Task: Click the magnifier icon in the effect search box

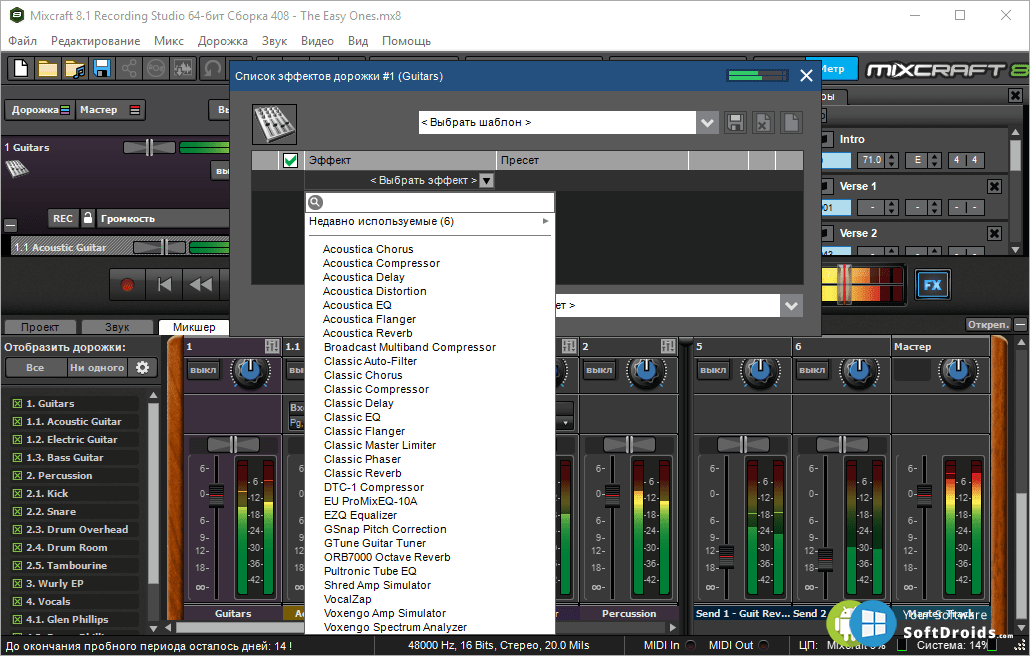Action: (315, 202)
